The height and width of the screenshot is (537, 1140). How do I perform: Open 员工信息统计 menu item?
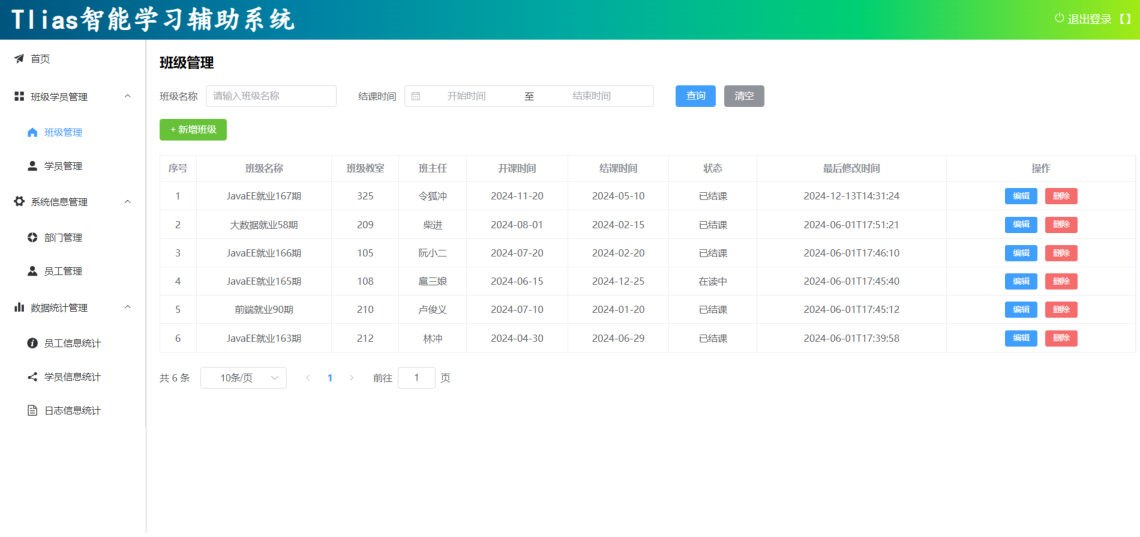coord(73,343)
